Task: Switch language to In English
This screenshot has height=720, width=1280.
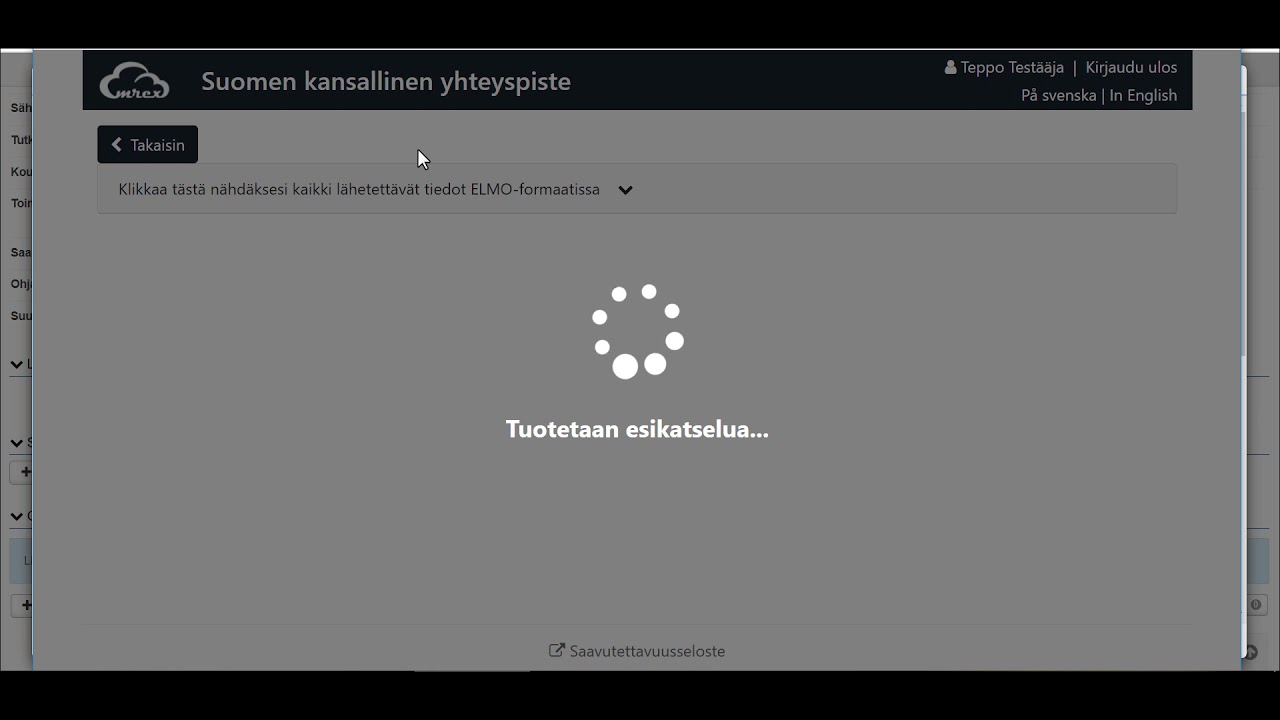Action: click(x=1143, y=95)
